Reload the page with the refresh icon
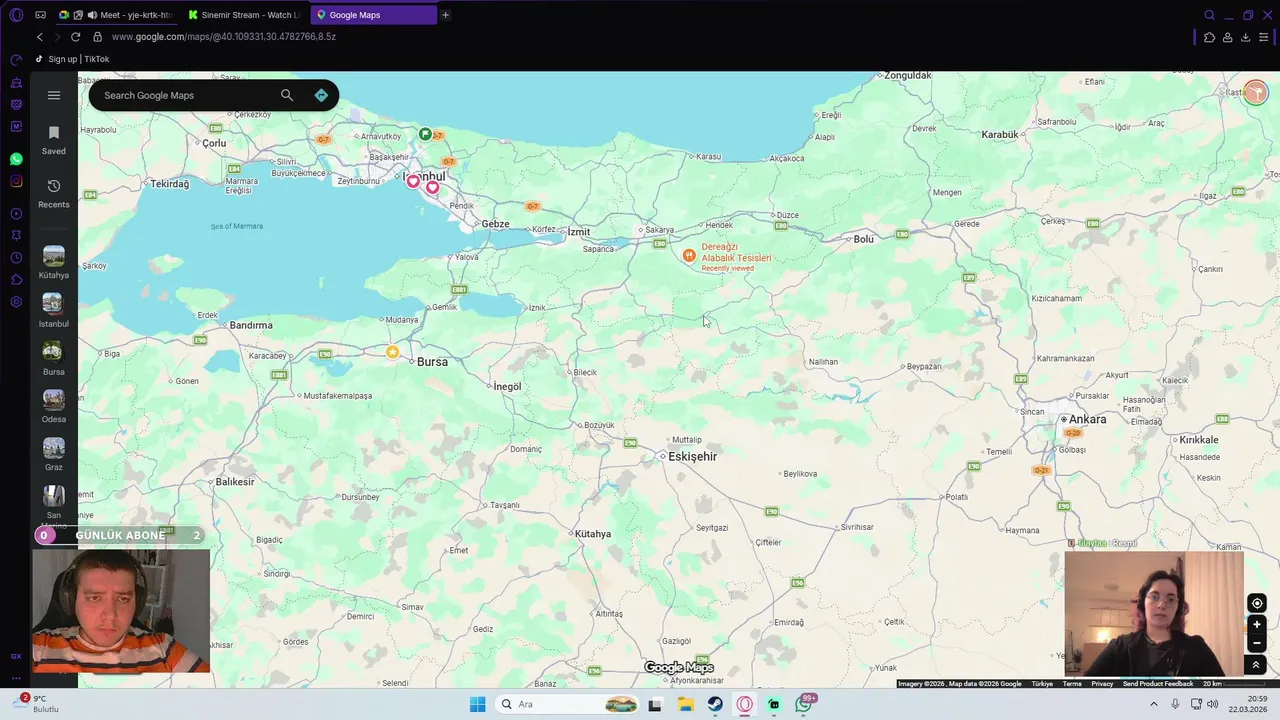The image size is (1280, 720). click(75, 37)
